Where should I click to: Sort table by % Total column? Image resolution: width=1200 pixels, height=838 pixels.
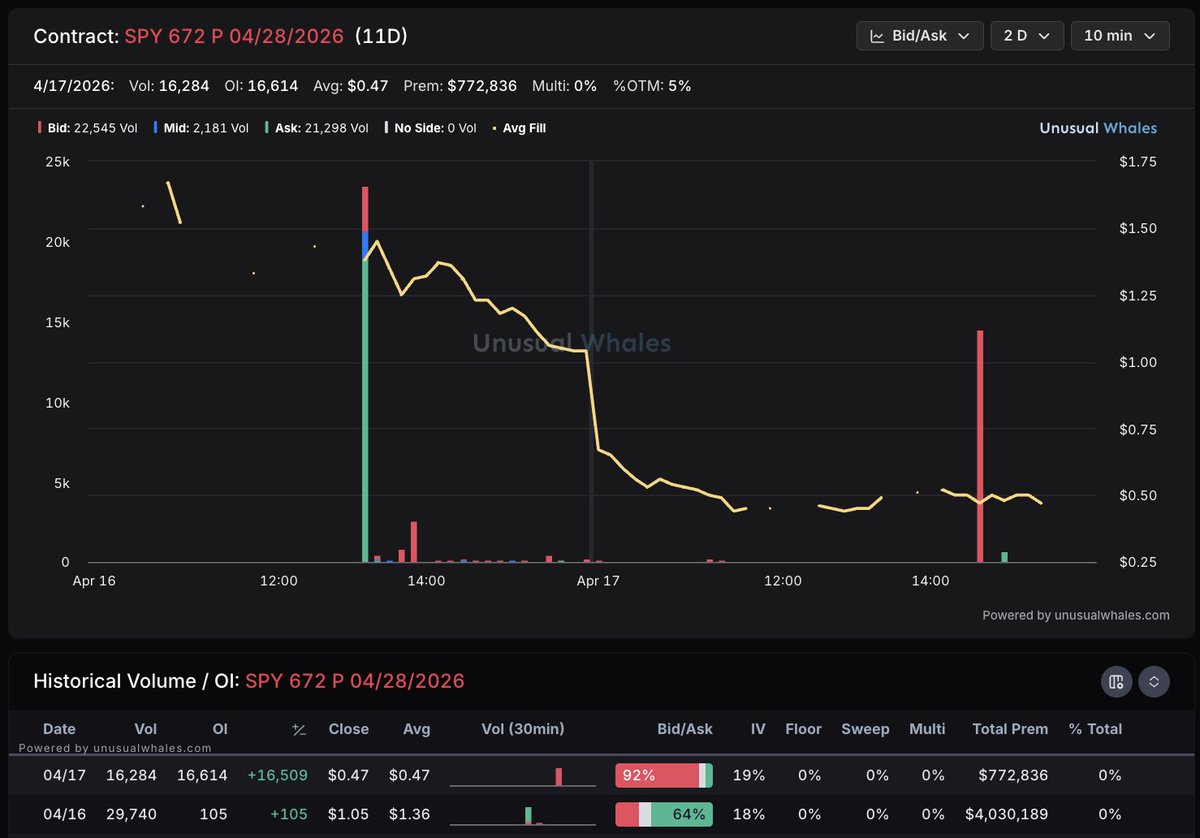[x=1095, y=729]
